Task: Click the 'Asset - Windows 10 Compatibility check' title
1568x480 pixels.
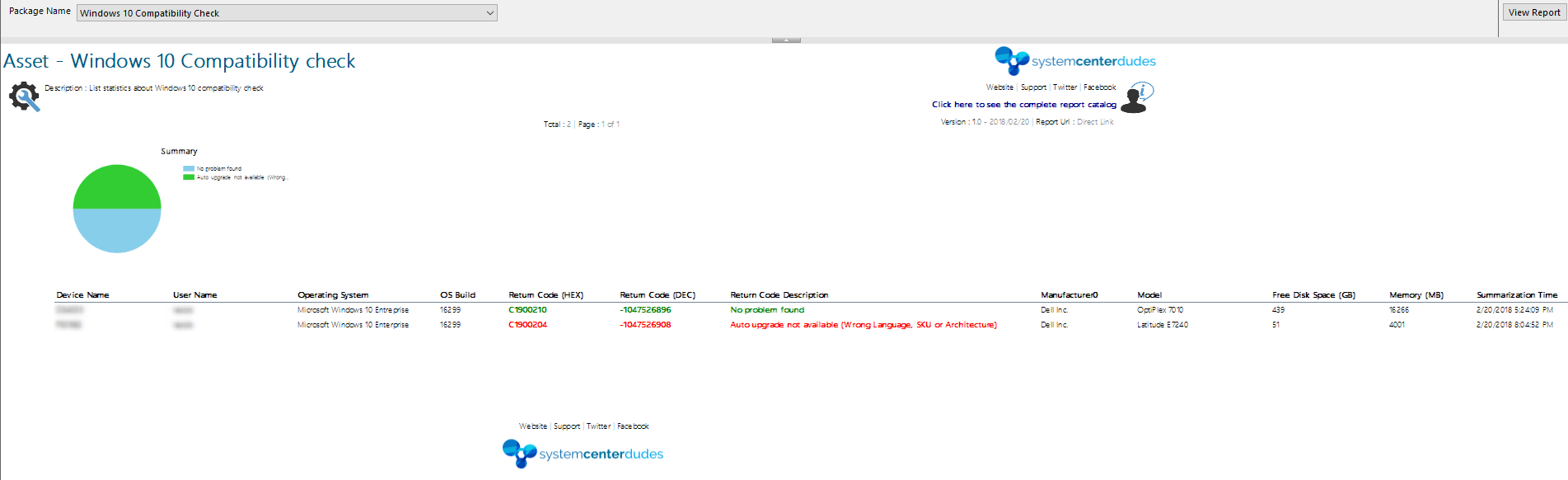Action: point(180,61)
